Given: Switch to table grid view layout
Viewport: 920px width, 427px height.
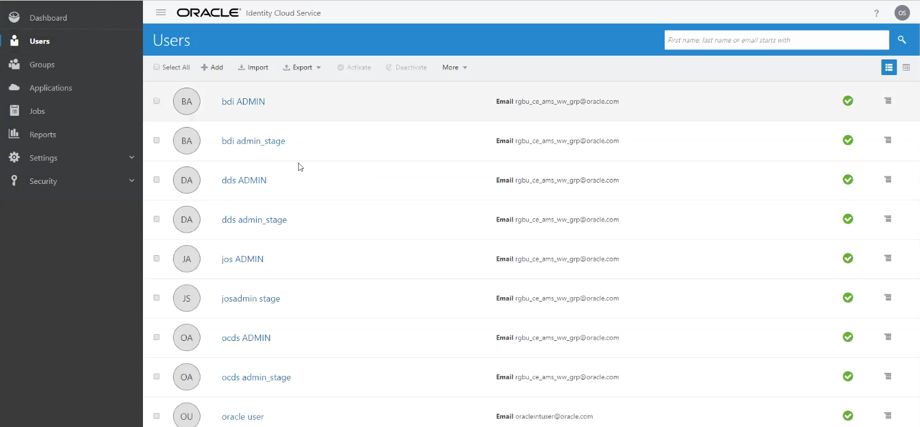Looking at the screenshot, I should point(906,67).
